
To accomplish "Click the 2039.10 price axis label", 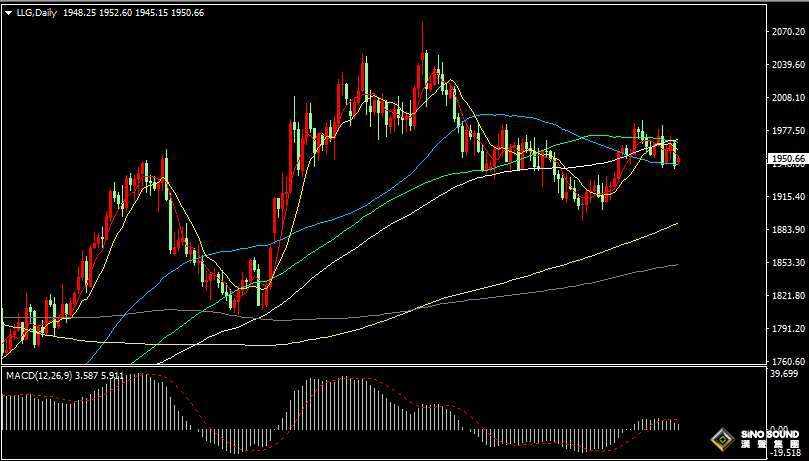I will pos(787,65).
